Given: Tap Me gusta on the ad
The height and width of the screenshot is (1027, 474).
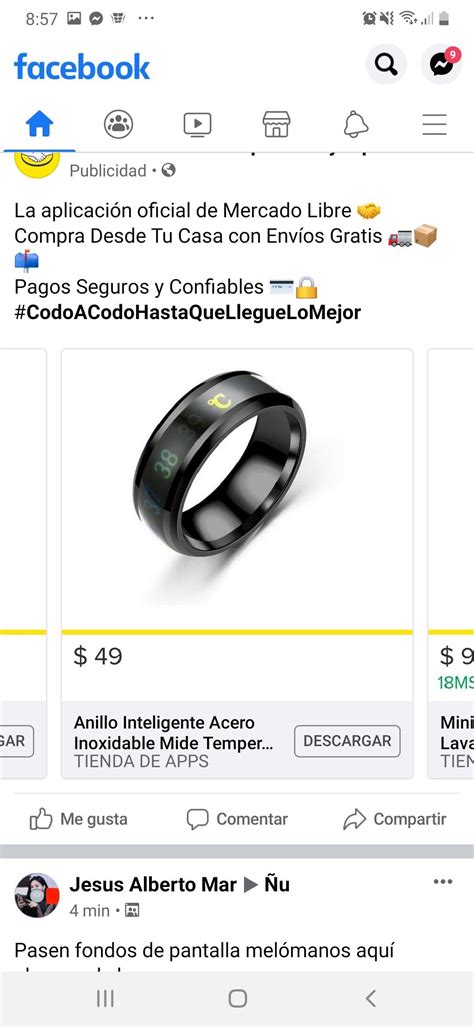Looking at the screenshot, I should 79,819.
